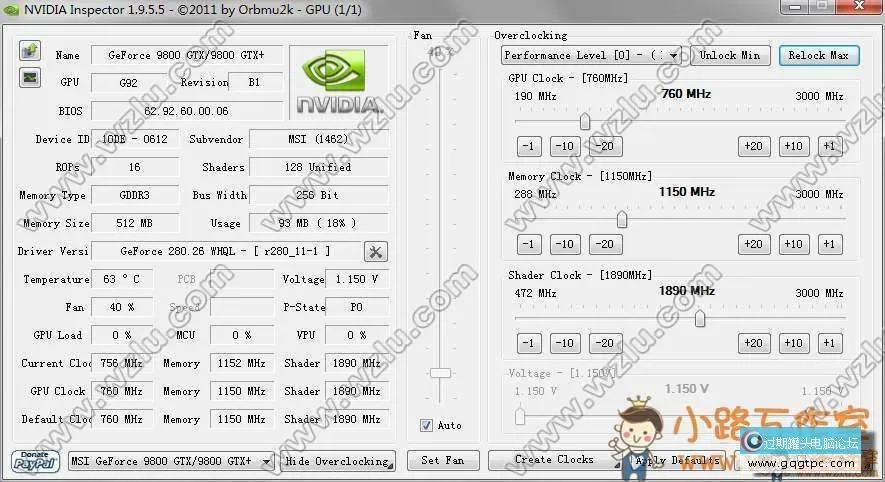
Task: Click the PayPal Donate button
Action: click(x=35, y=461)
